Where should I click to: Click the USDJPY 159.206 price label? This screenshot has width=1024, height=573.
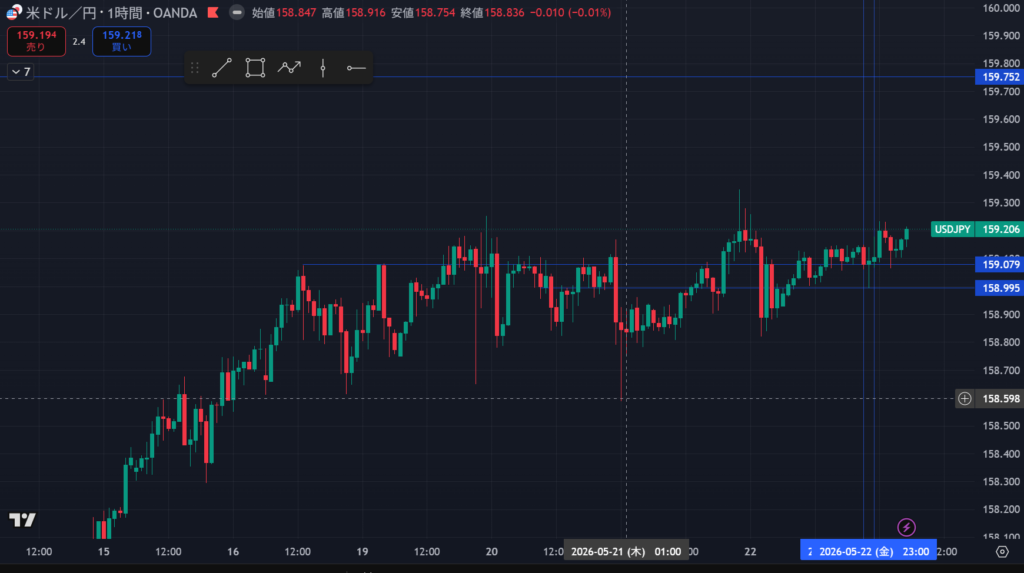pos(977,229)
